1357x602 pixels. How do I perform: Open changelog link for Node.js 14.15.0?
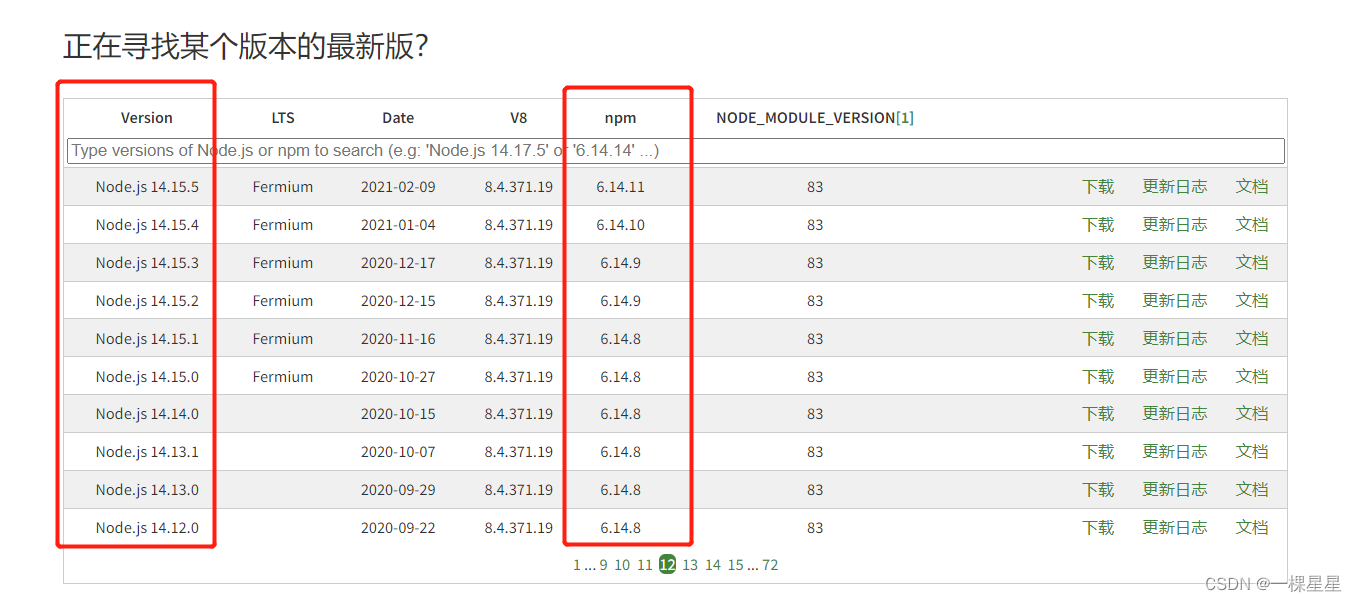click(x=1175, y=377)
